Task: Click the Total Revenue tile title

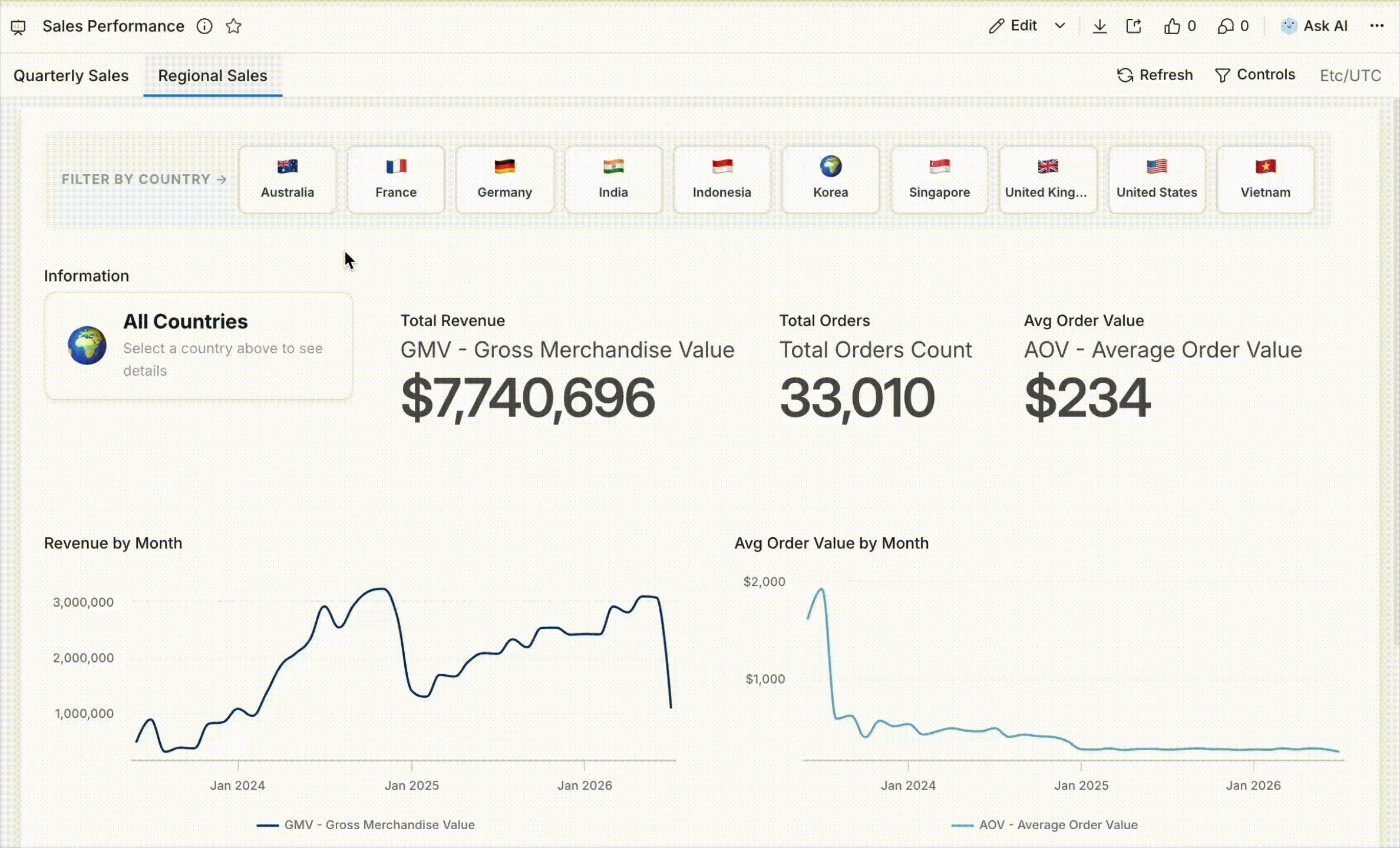Action: (453, 320)
